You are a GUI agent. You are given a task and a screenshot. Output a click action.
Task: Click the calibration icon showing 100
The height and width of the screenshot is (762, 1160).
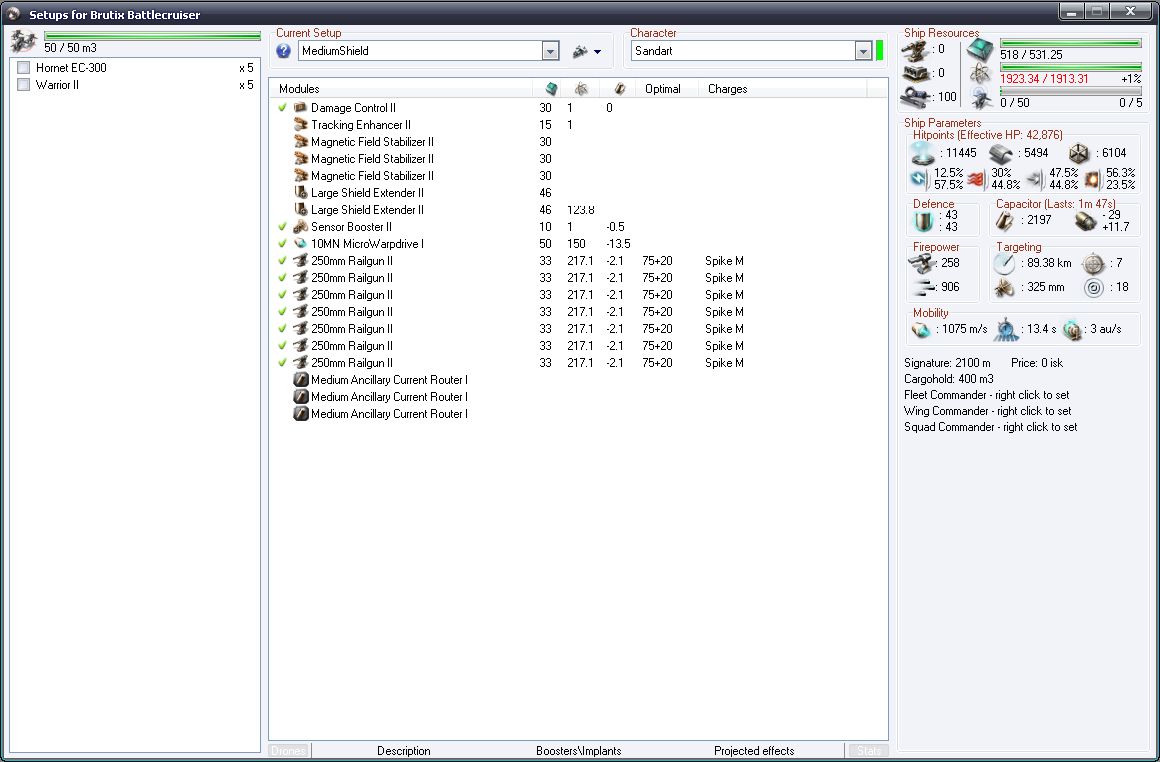point(916,97)
